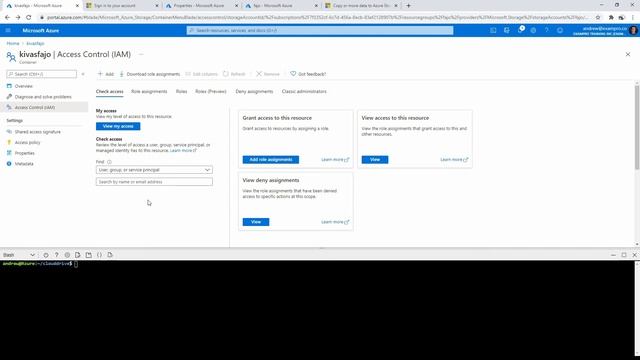This screenshot has height=360, width=640.
Task: Open Cloud Shell from the Azure header
Action: (493, 31)
